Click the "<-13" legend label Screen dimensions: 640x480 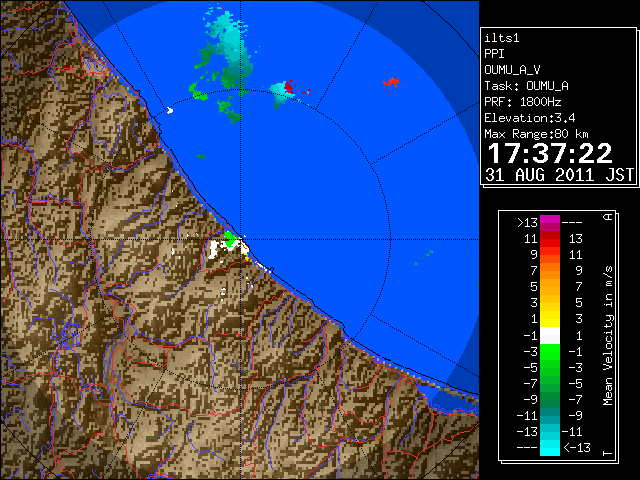click(x=577, y=447)
